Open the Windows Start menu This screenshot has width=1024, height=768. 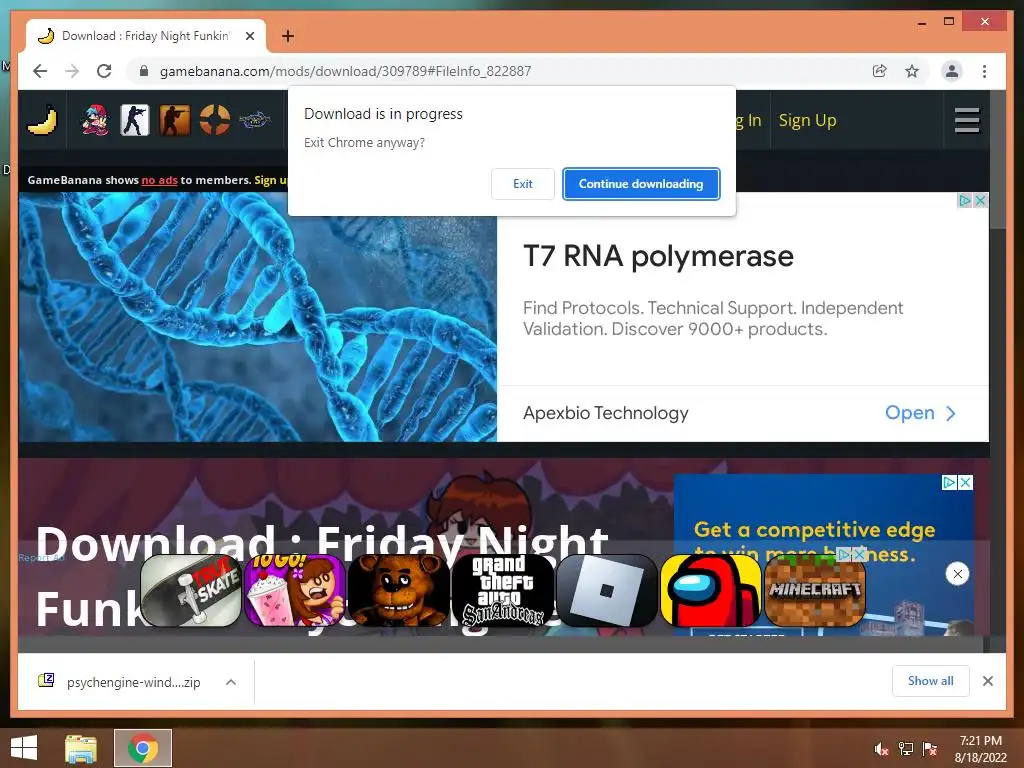coord(24,748)
